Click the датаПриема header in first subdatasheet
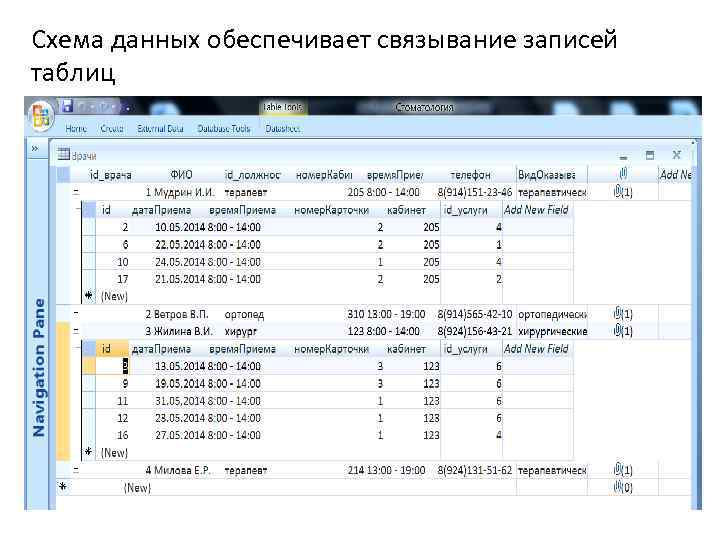720x540 pixels. tap(161, 210)
